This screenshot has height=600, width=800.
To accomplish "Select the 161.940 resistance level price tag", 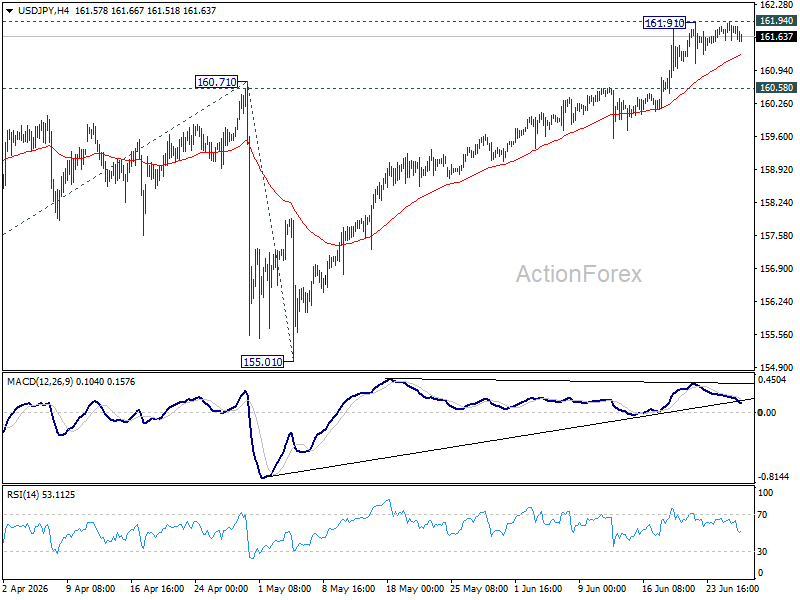I will tap(776, 21).
